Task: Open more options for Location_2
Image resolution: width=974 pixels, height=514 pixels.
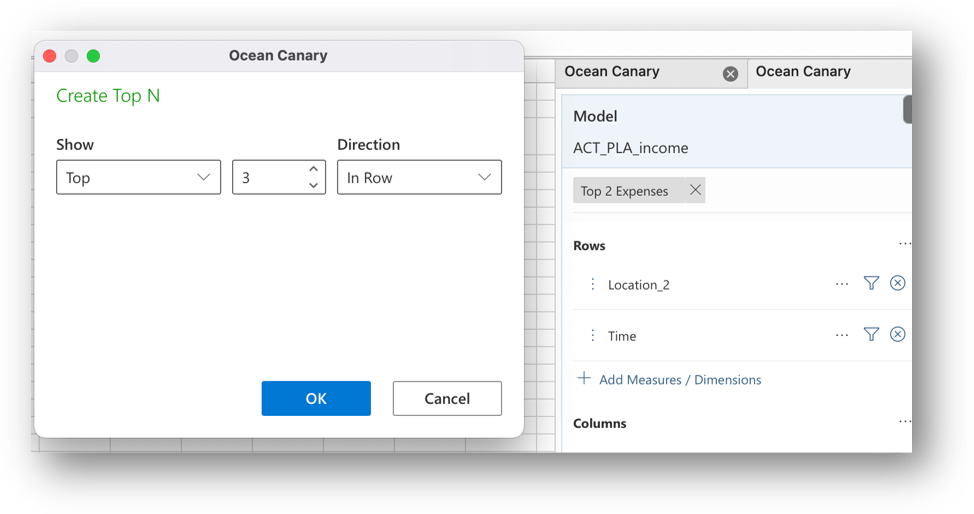Action: click(842, 284)
